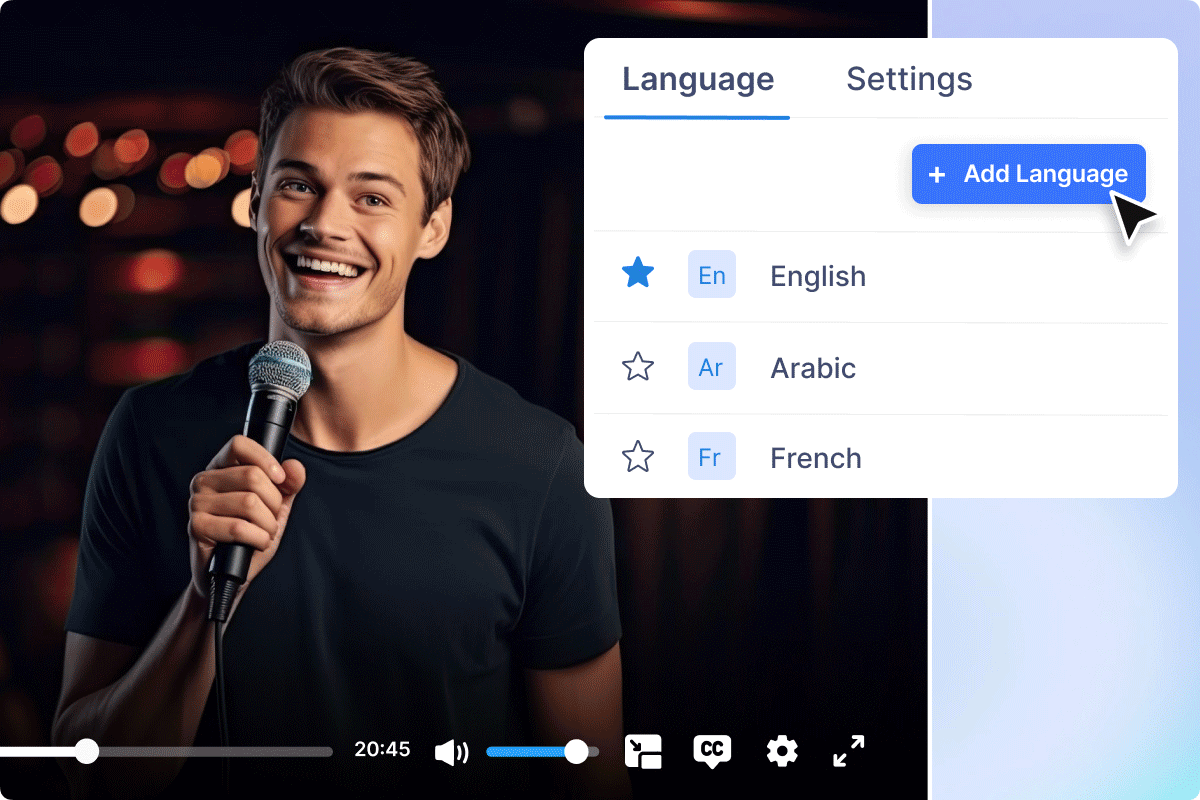Click the plus sign inside Add Language
This screenshot has width=1200, height=800.
coord(936,174)
